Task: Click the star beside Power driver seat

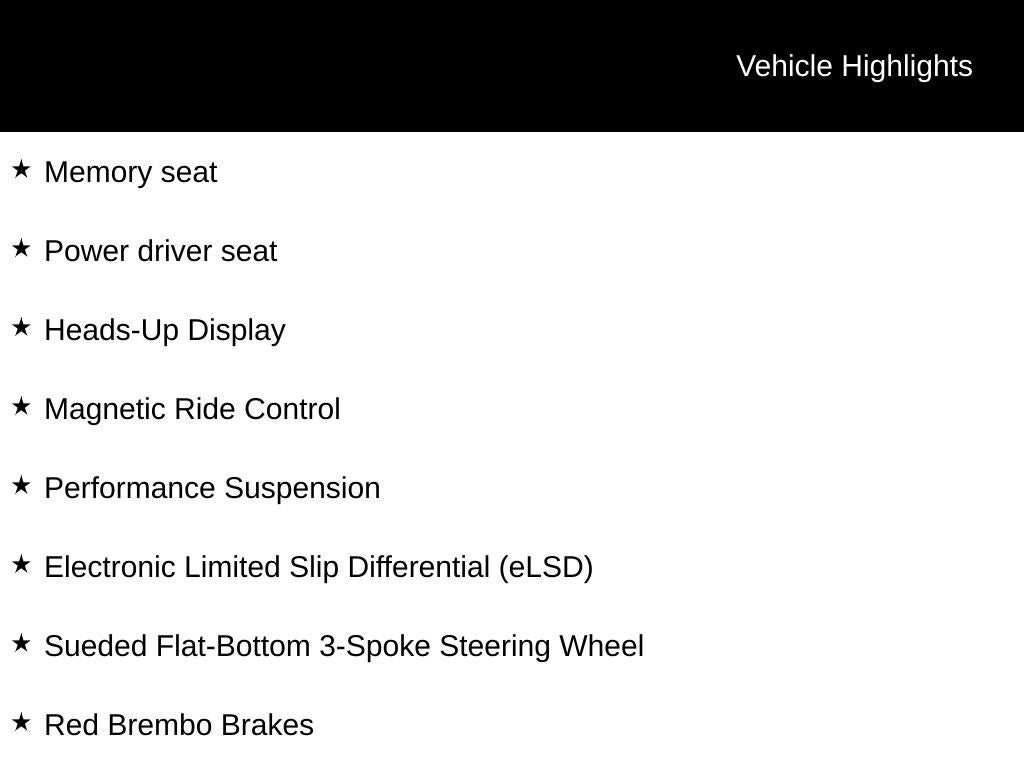Action: (x=22, y=249)
